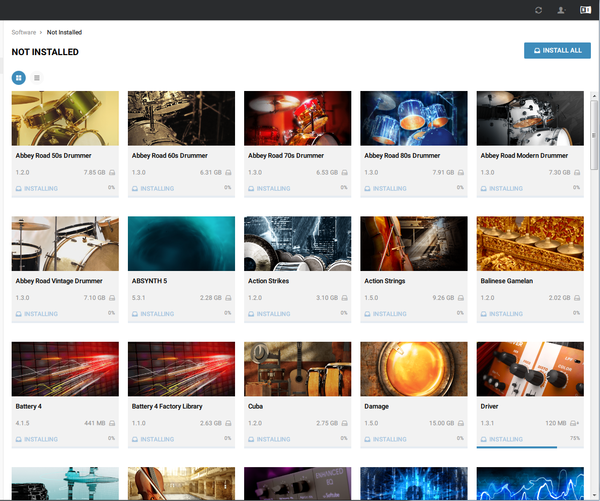Open Abbey Road Vintage Drummer thumbnail
This screenshot has width=600, height=501.
tap(65, 244)
